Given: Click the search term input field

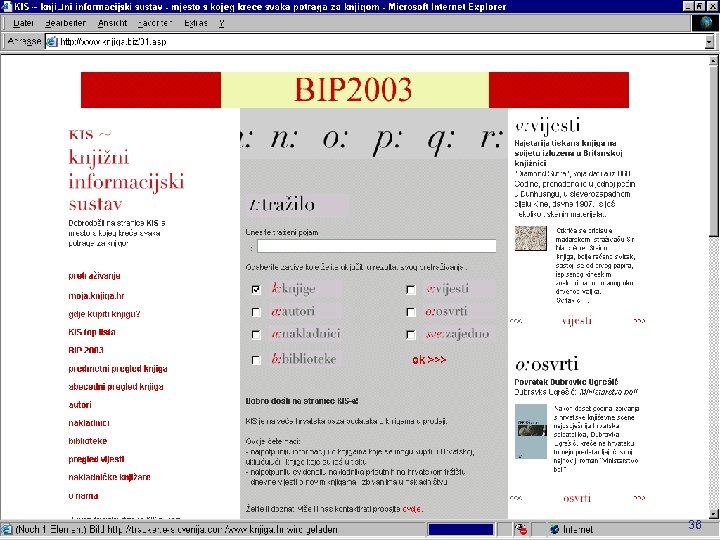Looking at the screenshot, I should [x=377, y=246].
